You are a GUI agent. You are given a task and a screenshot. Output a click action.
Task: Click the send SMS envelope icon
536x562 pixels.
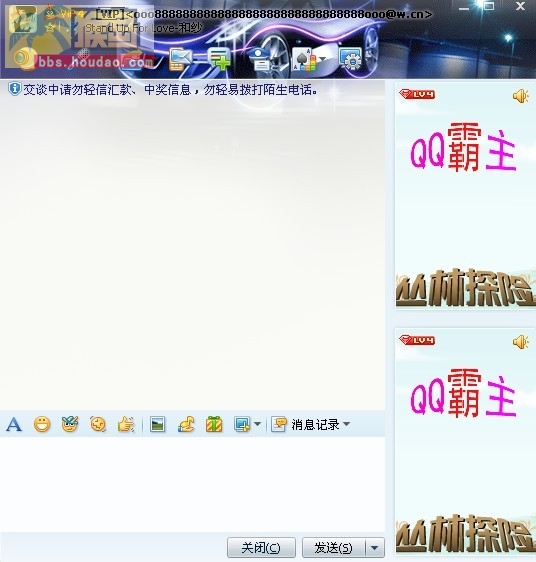(181, 59)
